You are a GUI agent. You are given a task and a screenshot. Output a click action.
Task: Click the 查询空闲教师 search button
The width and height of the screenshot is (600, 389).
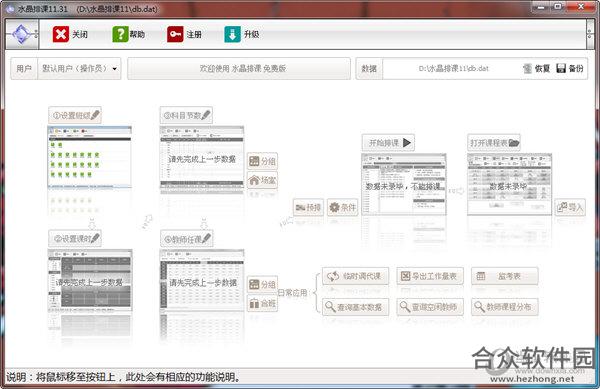pyautogui.click(x=430, y=306)
